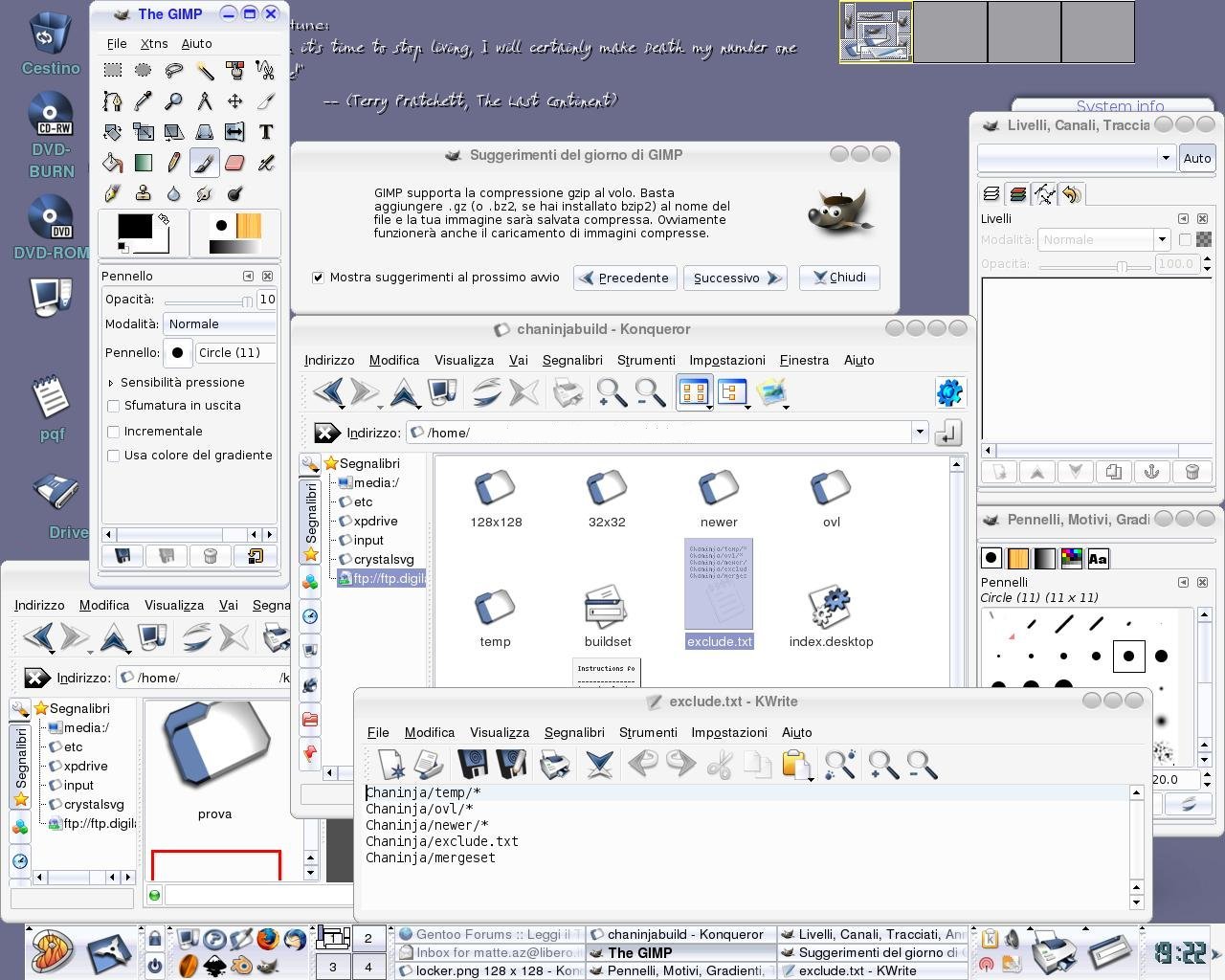
Task: Switch to the Fonts Aa tab in Pennelli dialog
Action: coord(1098,558)
